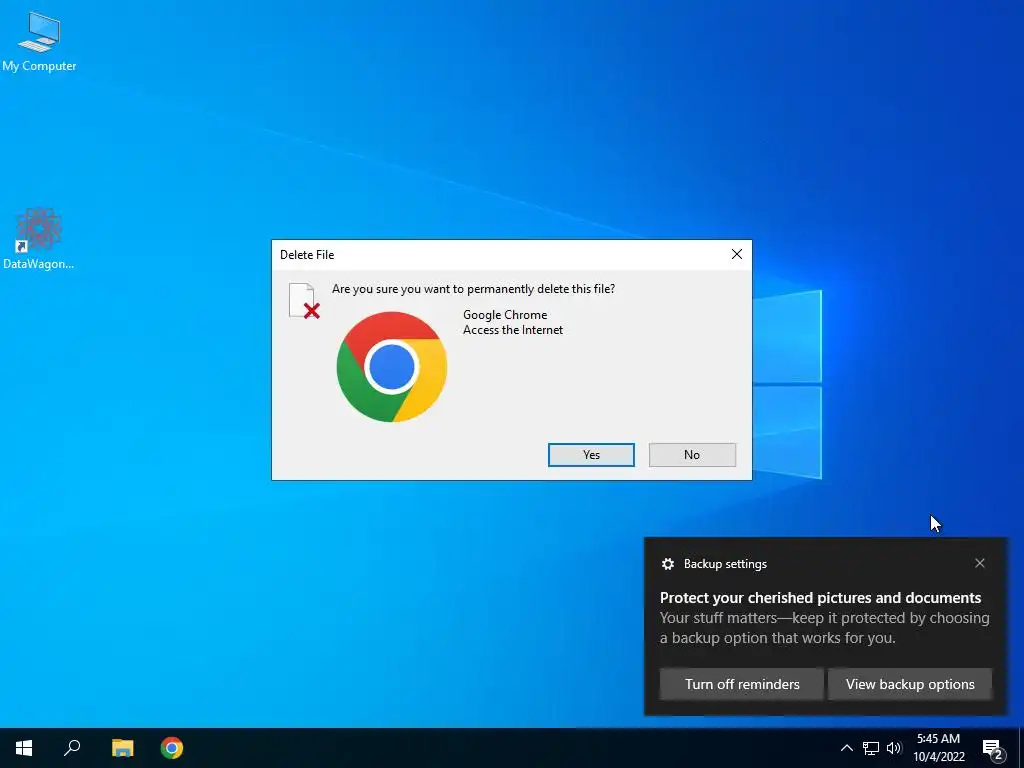Click the Delete File title bar text

click(307, 255)
